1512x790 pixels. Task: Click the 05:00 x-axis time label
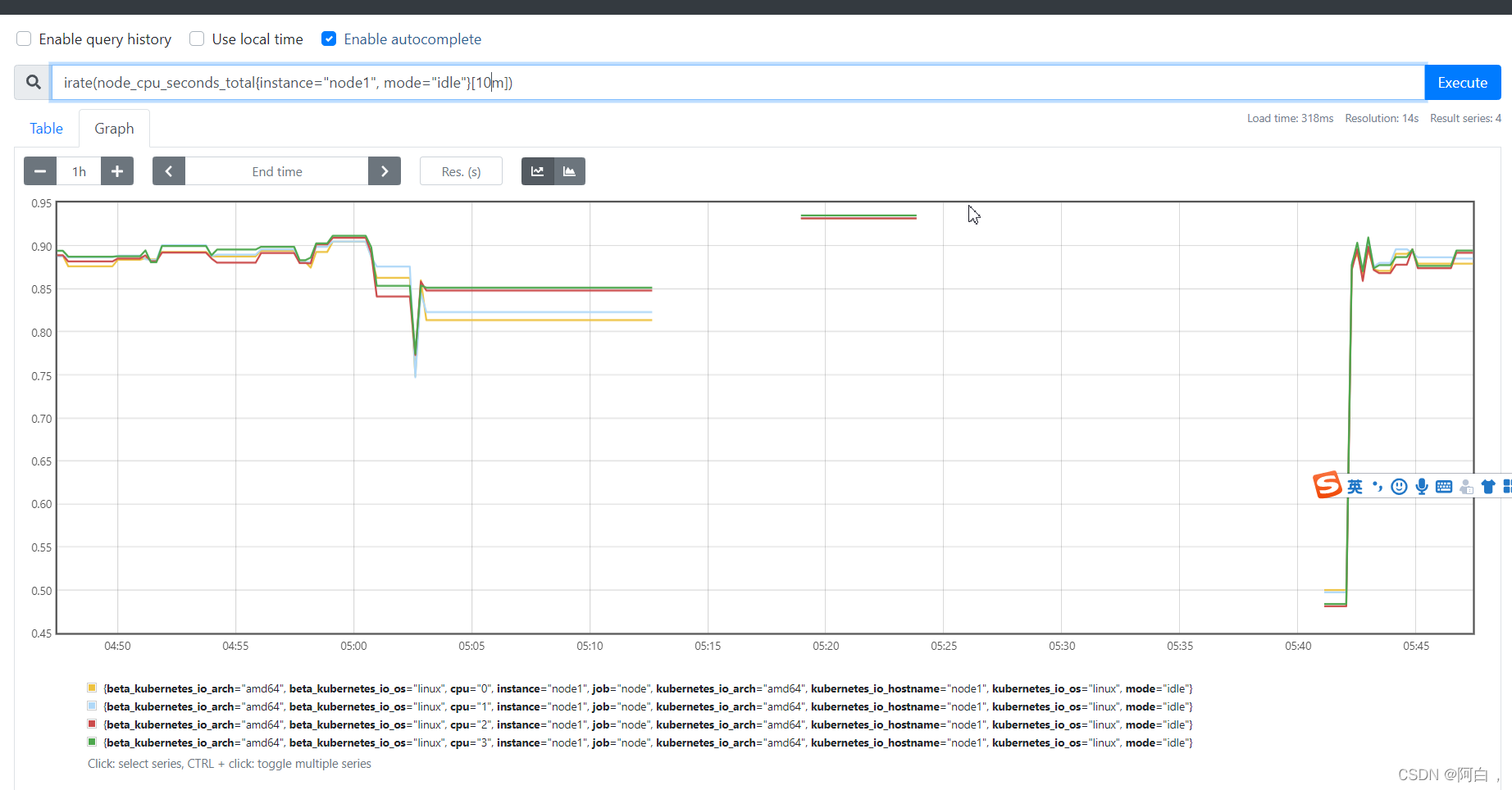(353, 646)
